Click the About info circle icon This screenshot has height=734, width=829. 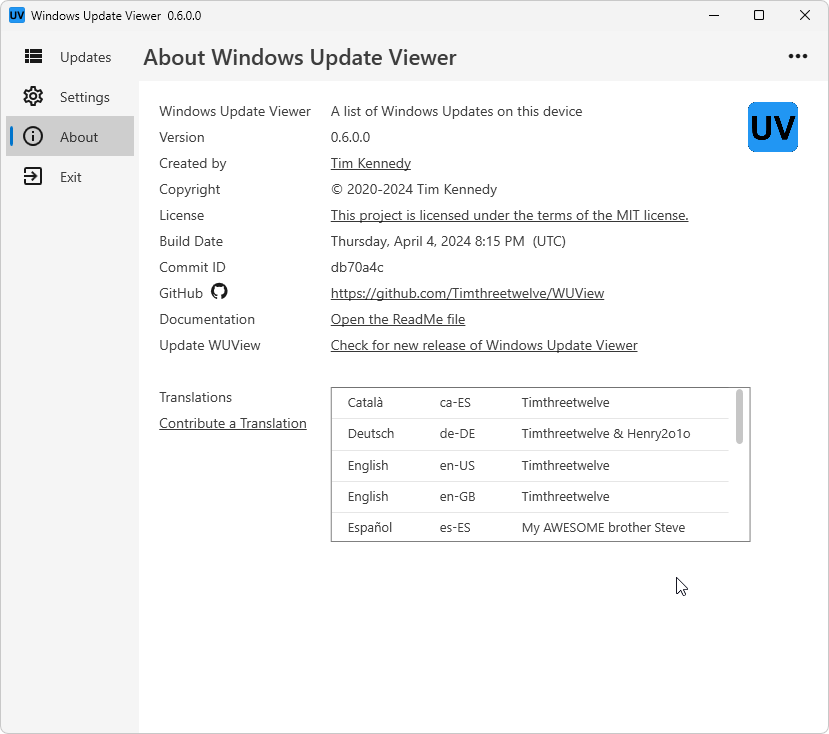[33, 136]
